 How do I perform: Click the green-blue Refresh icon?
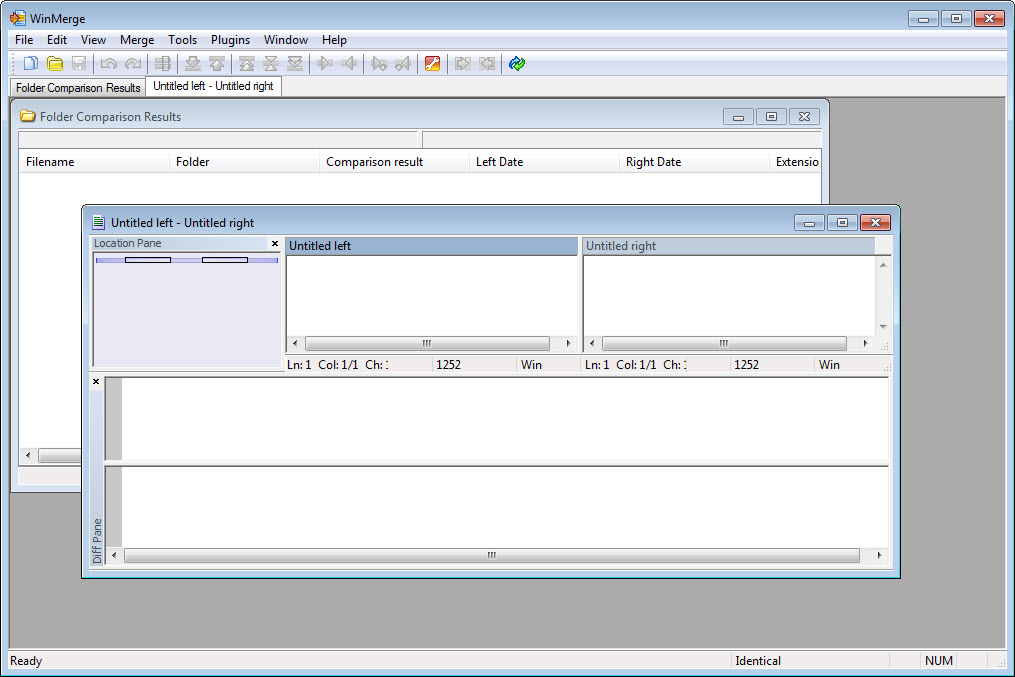pos(517,63)
